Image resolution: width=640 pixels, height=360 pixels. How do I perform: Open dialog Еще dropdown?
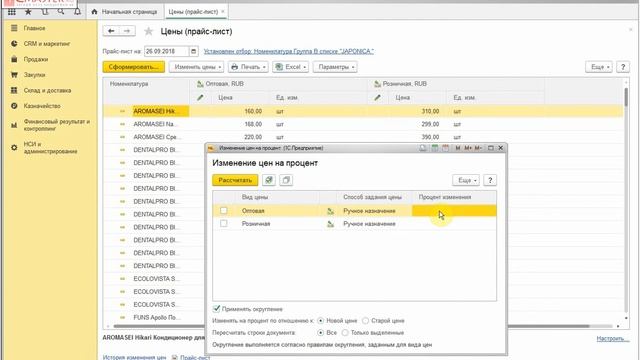pos(466,180)
